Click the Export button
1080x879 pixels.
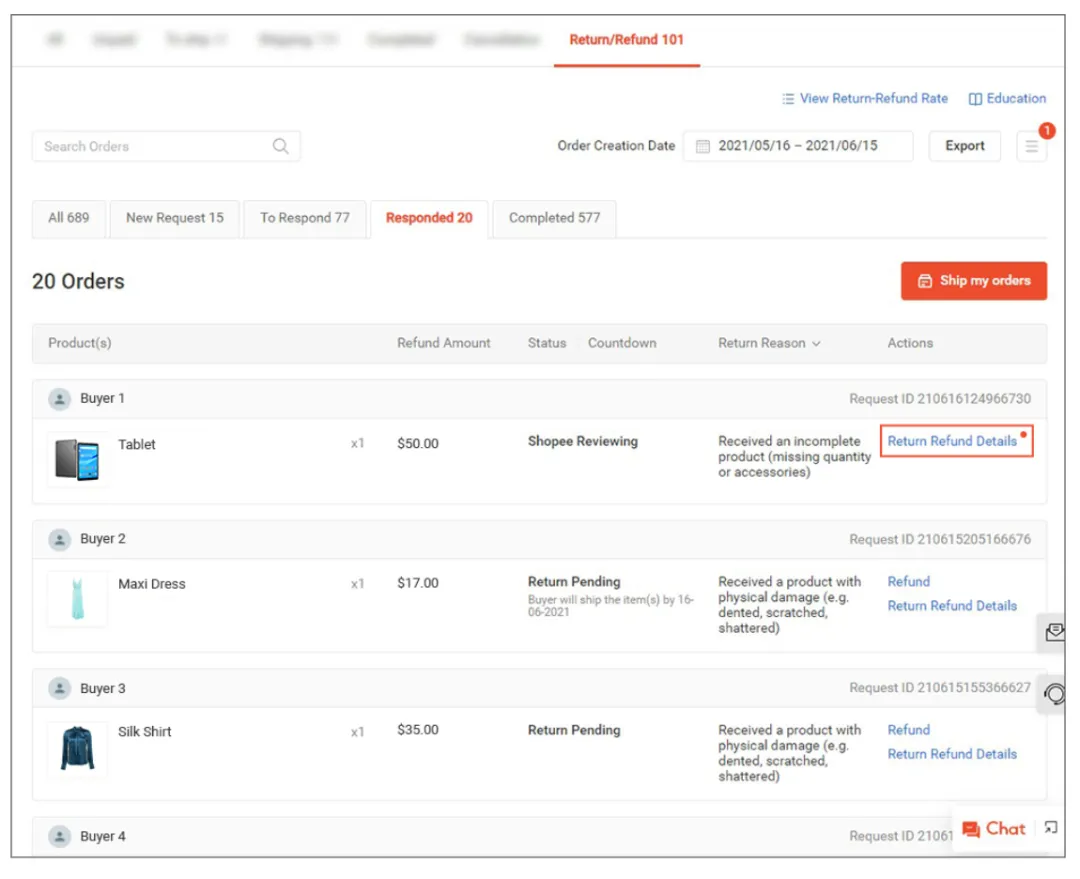pos(964,146)
